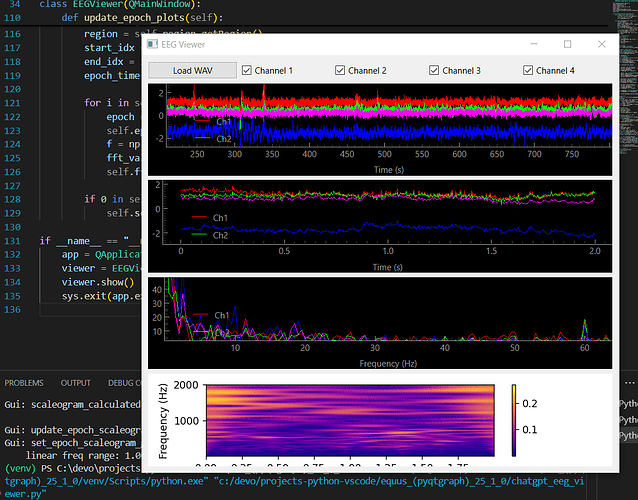The height and width of the screenshot is (500, 638).
Task: Click the Ch2 legend in the epoch plot
Action: pos(210,235)
